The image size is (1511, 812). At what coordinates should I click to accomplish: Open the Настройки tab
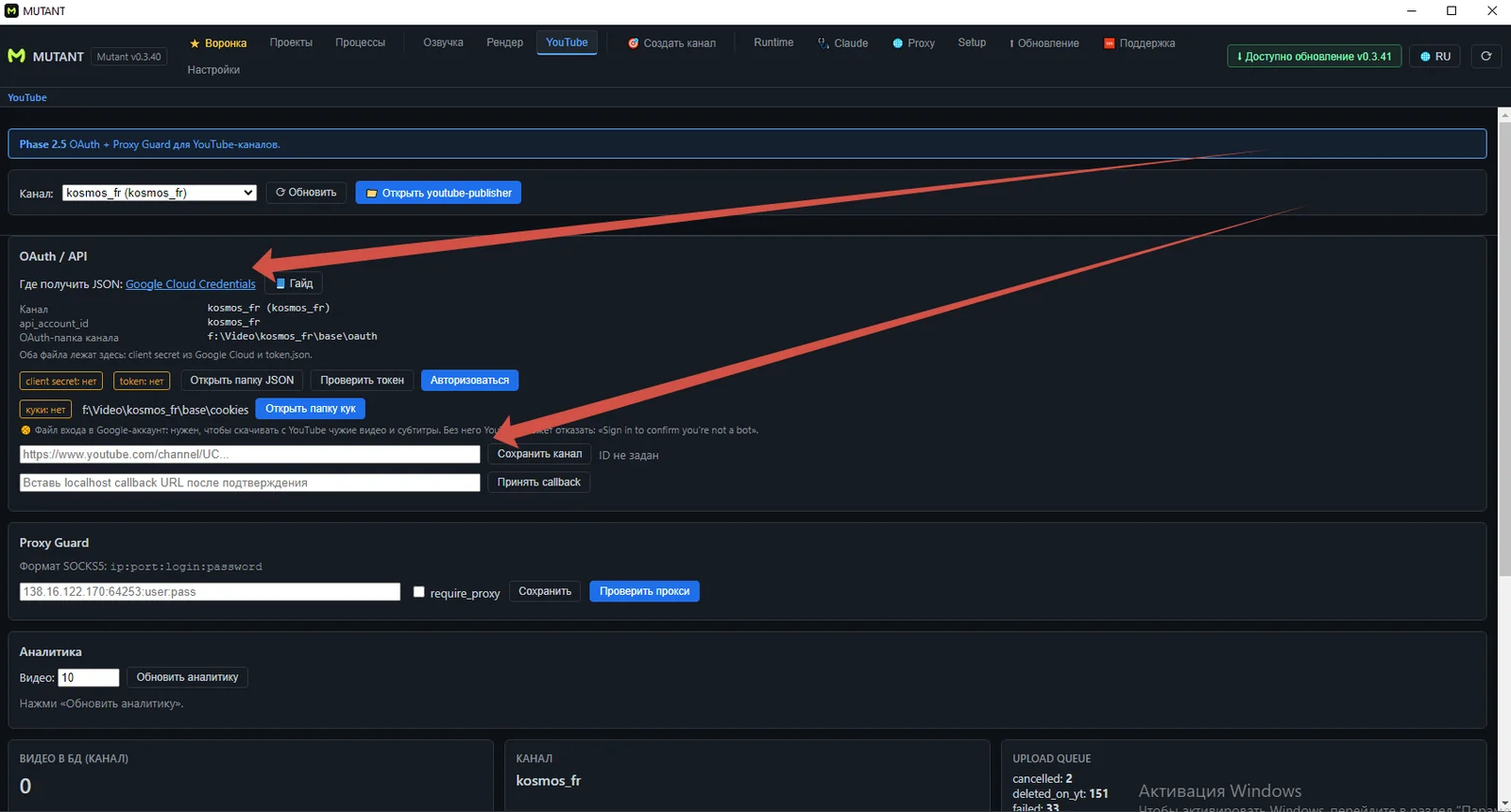[213, 70]
